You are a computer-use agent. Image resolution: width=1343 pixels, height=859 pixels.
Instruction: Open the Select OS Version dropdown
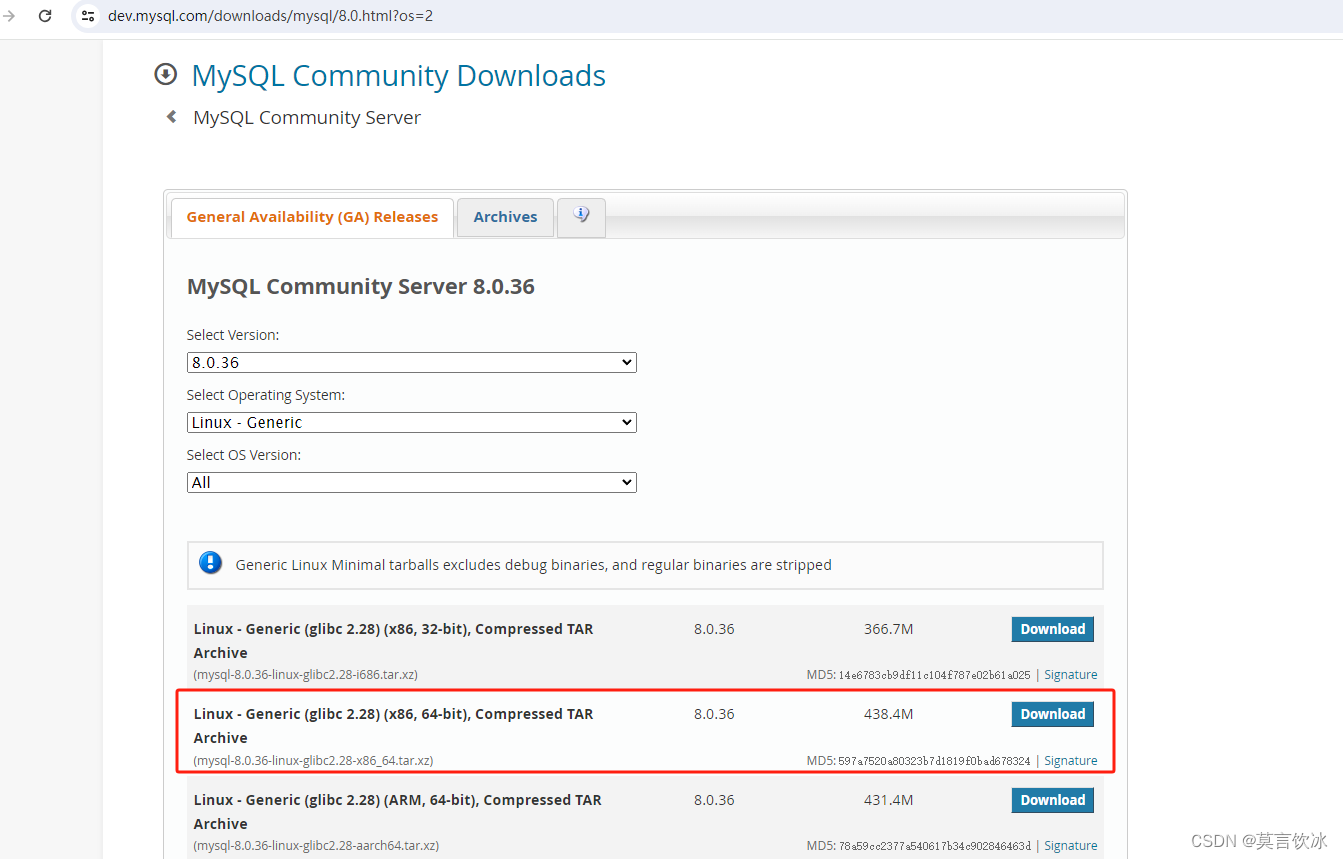pyautogui.click(x=411, y=482)
